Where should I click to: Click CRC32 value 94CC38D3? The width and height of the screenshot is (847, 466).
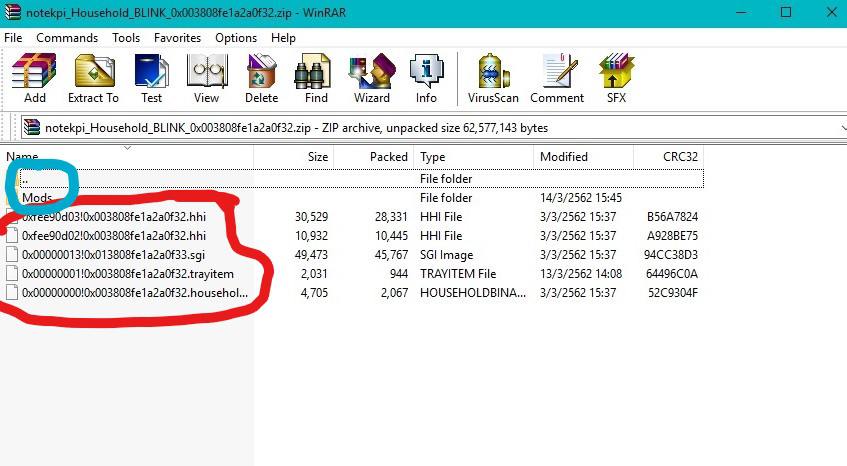tap(671, 254)
